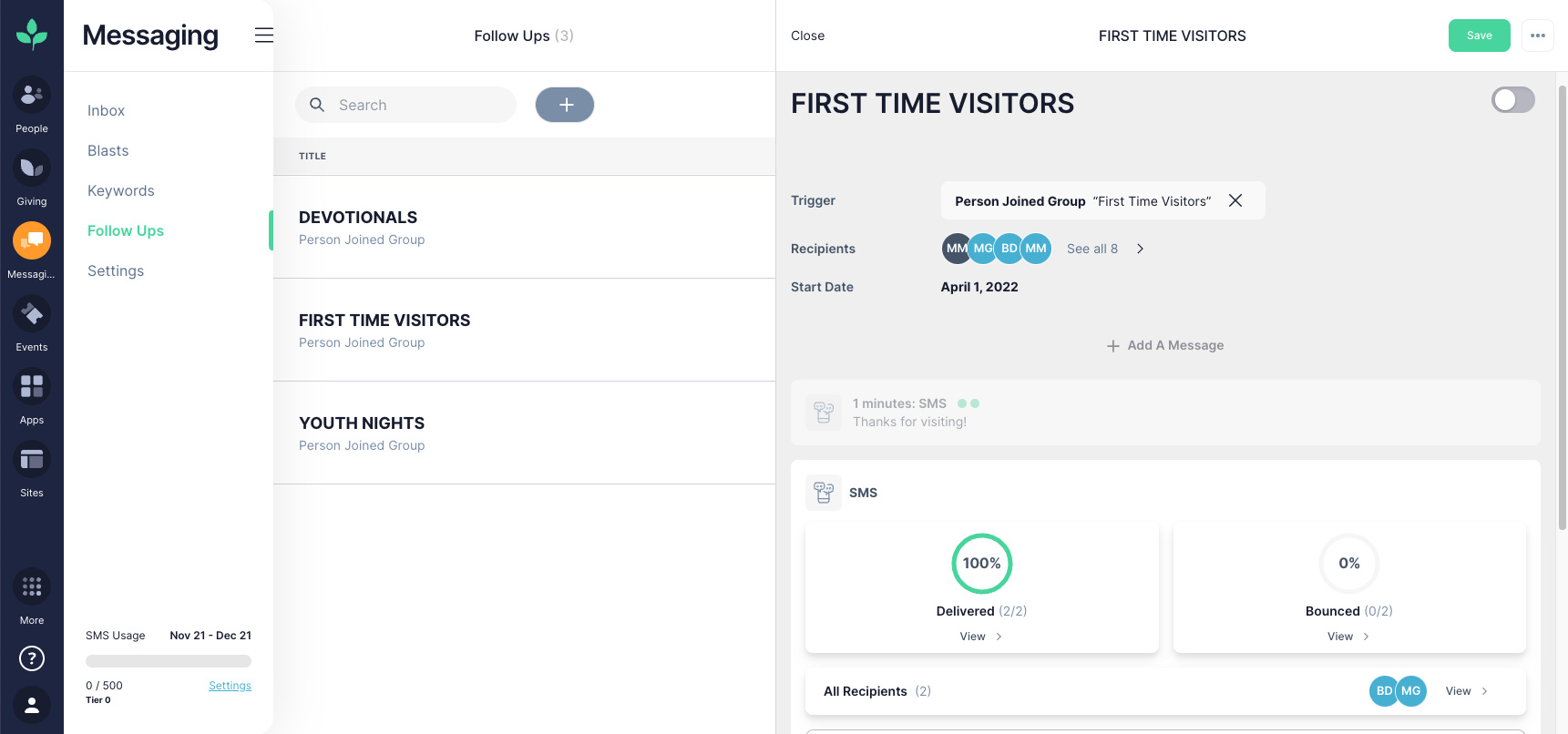Click the SMS usage Settings link
The width and height of the screenshot is (1568, 734).
(x=230, y=686)
